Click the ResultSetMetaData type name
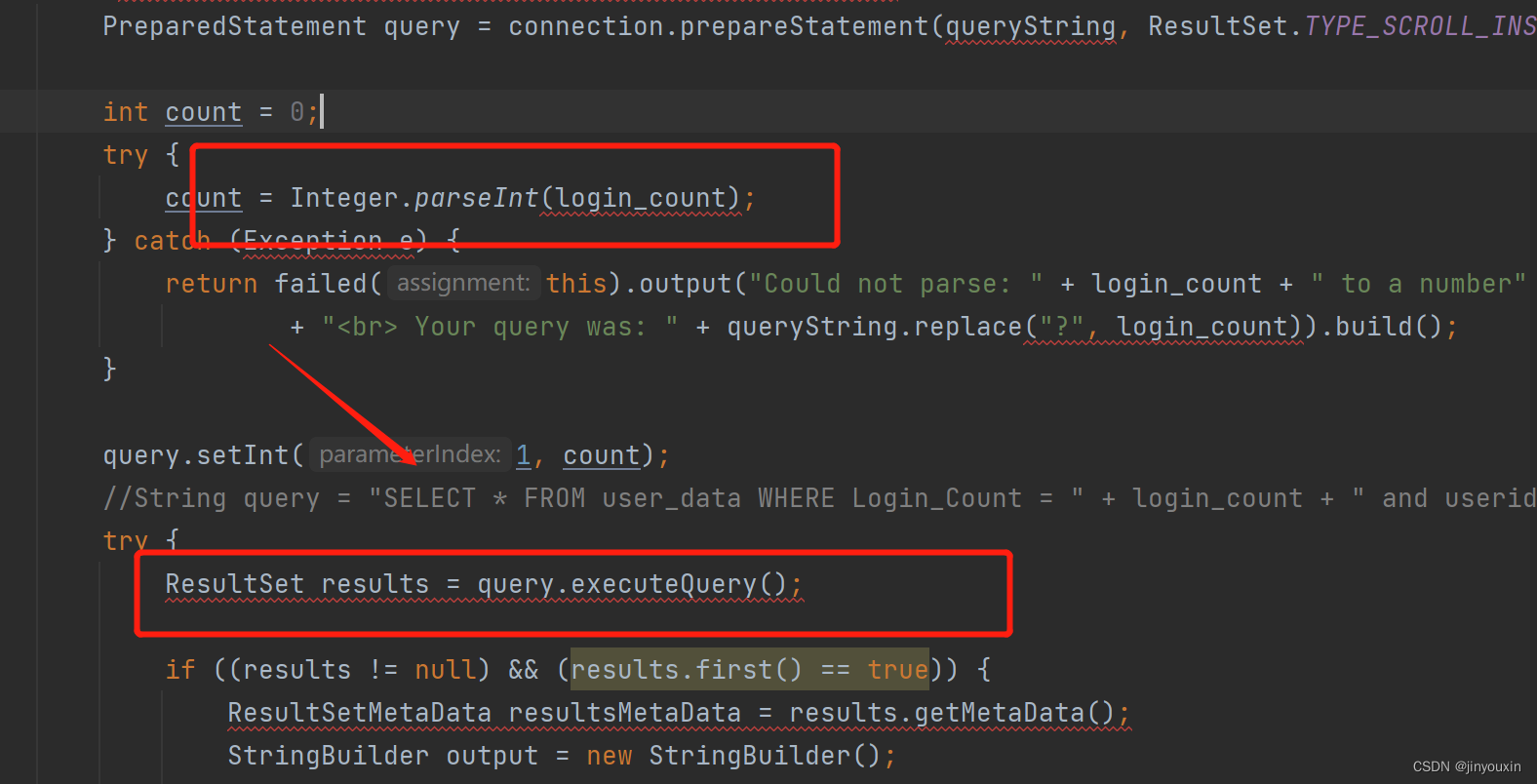 click(x=360, y=713)
